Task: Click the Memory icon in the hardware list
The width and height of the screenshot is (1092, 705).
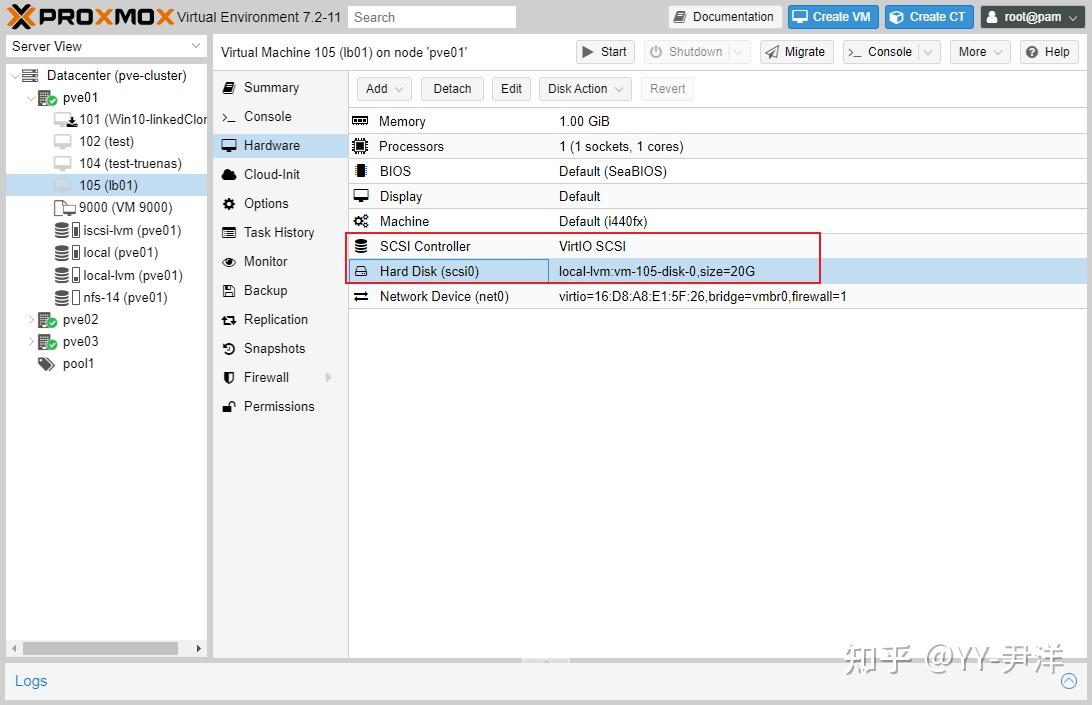Action: tap(361, 121)
